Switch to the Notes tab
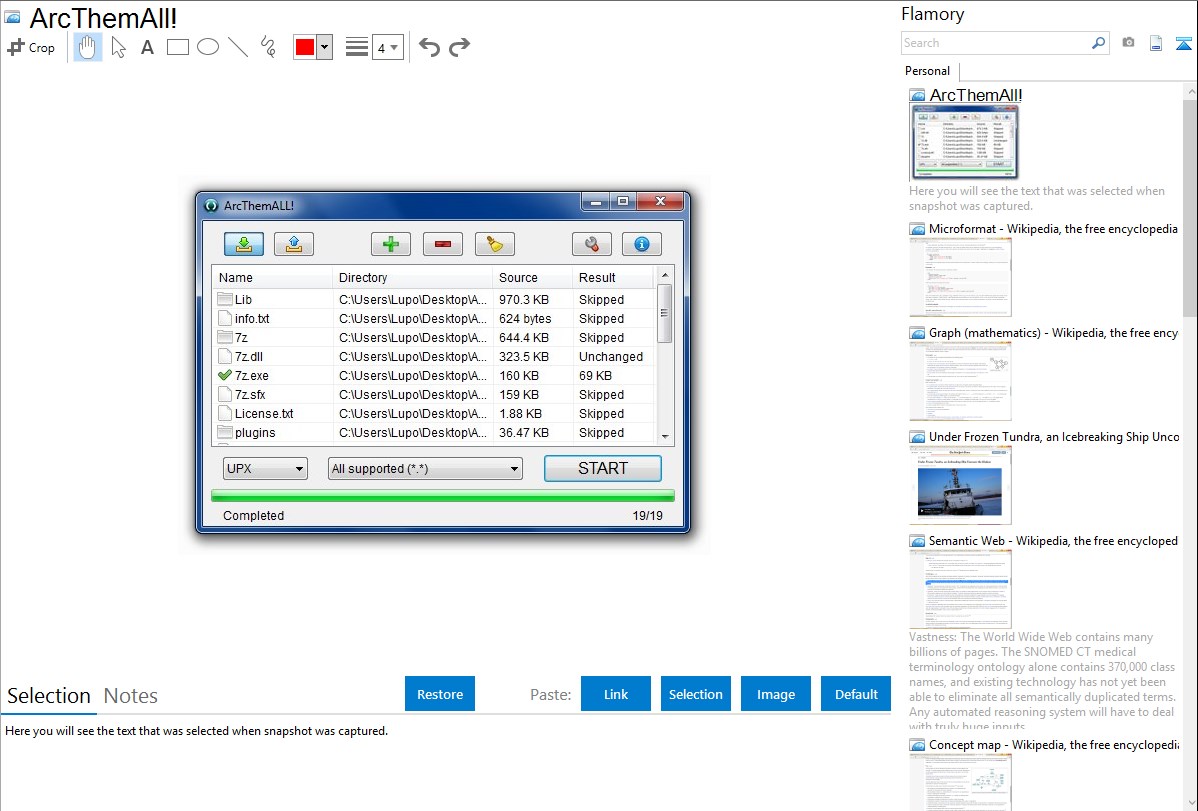Image resolution: width=1198 pixels, height=811 pixels. pyautogui.click(x=131, y=696)
